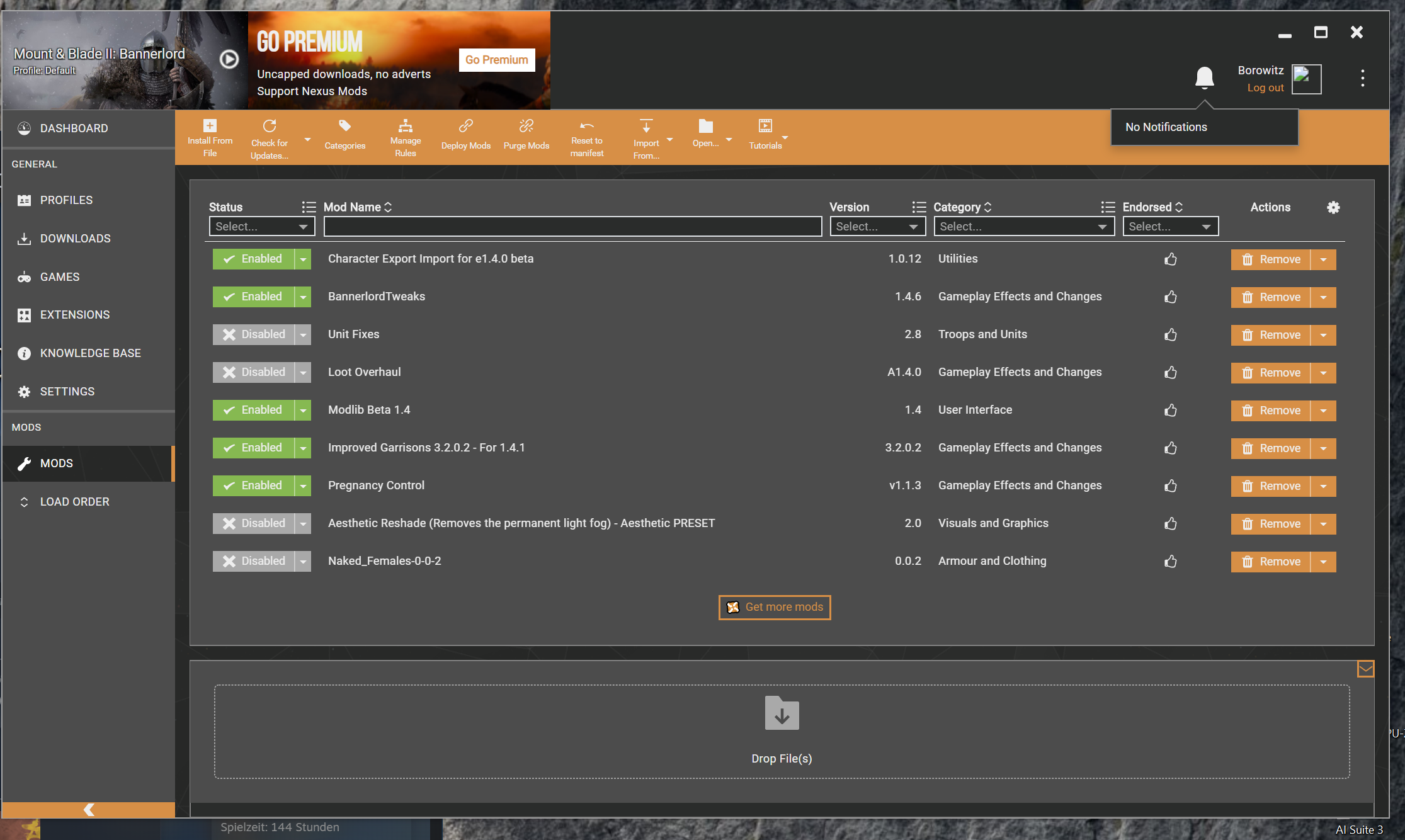Open the Tutorials toolbar item
Image resolution: width=1405 pixels, height=840 pixels.
[765, 135]
